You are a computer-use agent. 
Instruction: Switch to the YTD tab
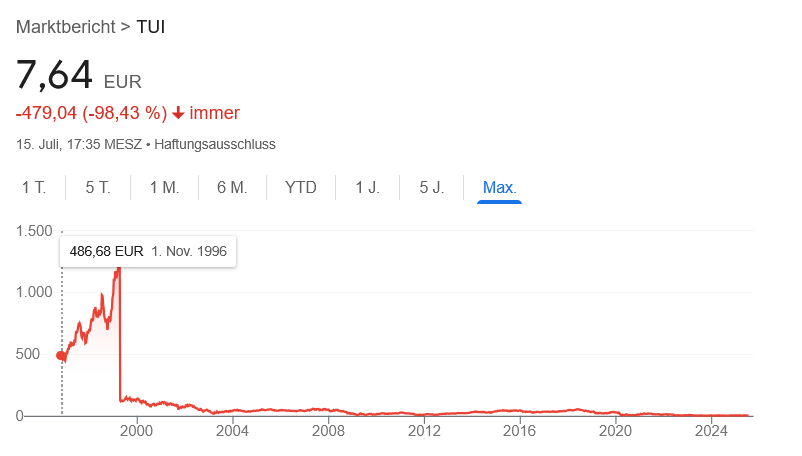301,187
